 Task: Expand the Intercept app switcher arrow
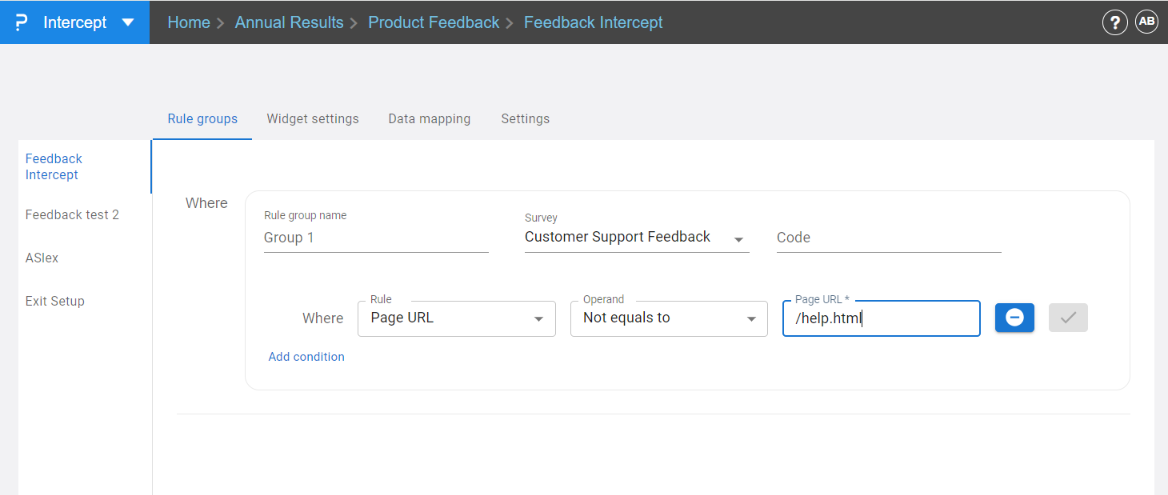[127, 22]
